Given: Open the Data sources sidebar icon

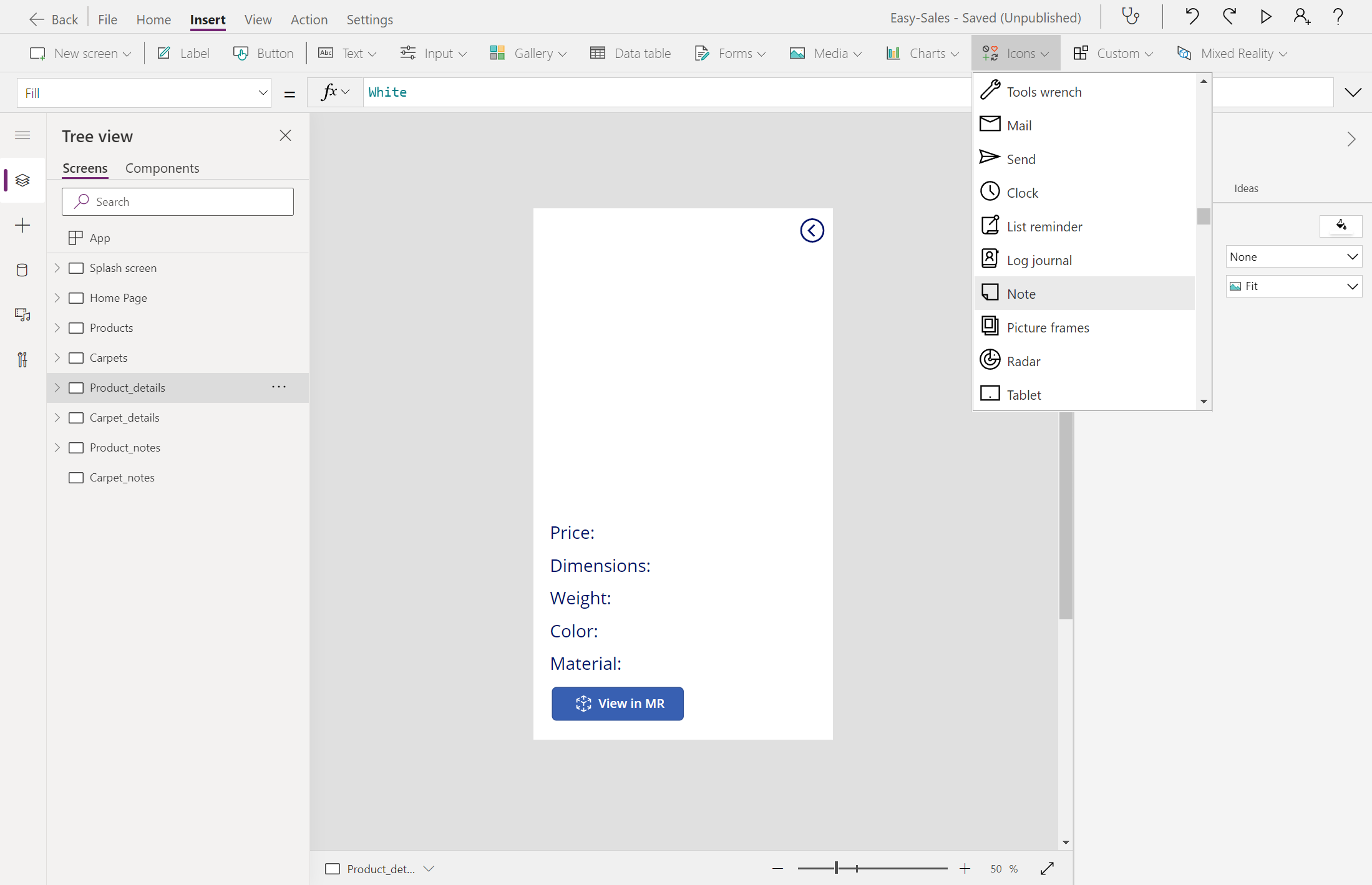Looking at the screenshot, I should point(22,270).
